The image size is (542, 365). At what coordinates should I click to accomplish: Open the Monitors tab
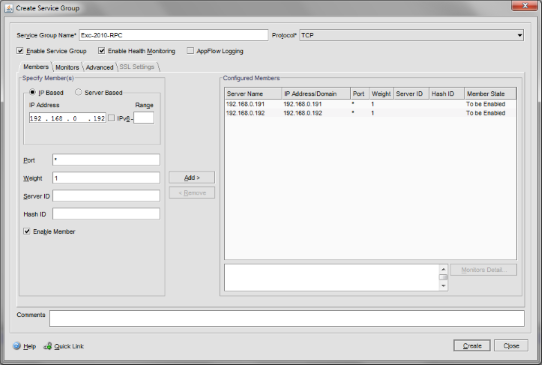coord(67,67)
